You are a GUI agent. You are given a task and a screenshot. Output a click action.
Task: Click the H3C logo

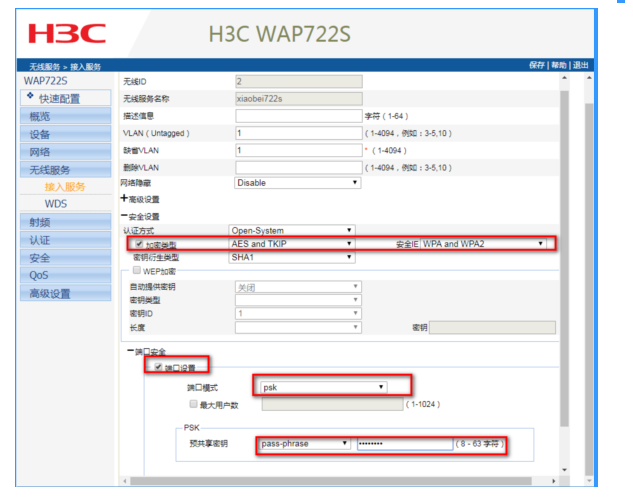point(67,34)
